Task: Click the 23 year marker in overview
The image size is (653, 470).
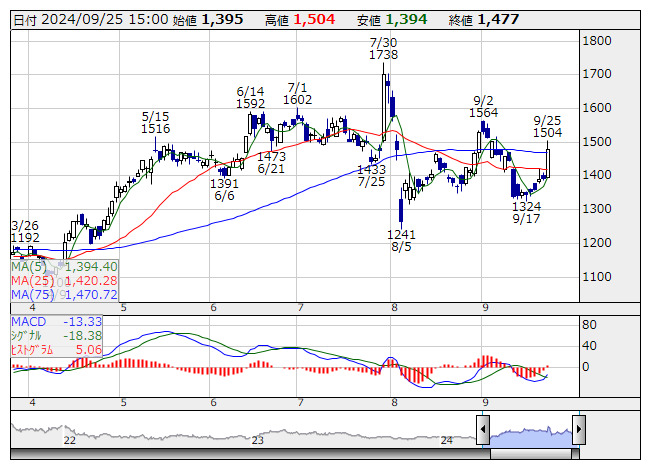Action: (x=257, y=440)
